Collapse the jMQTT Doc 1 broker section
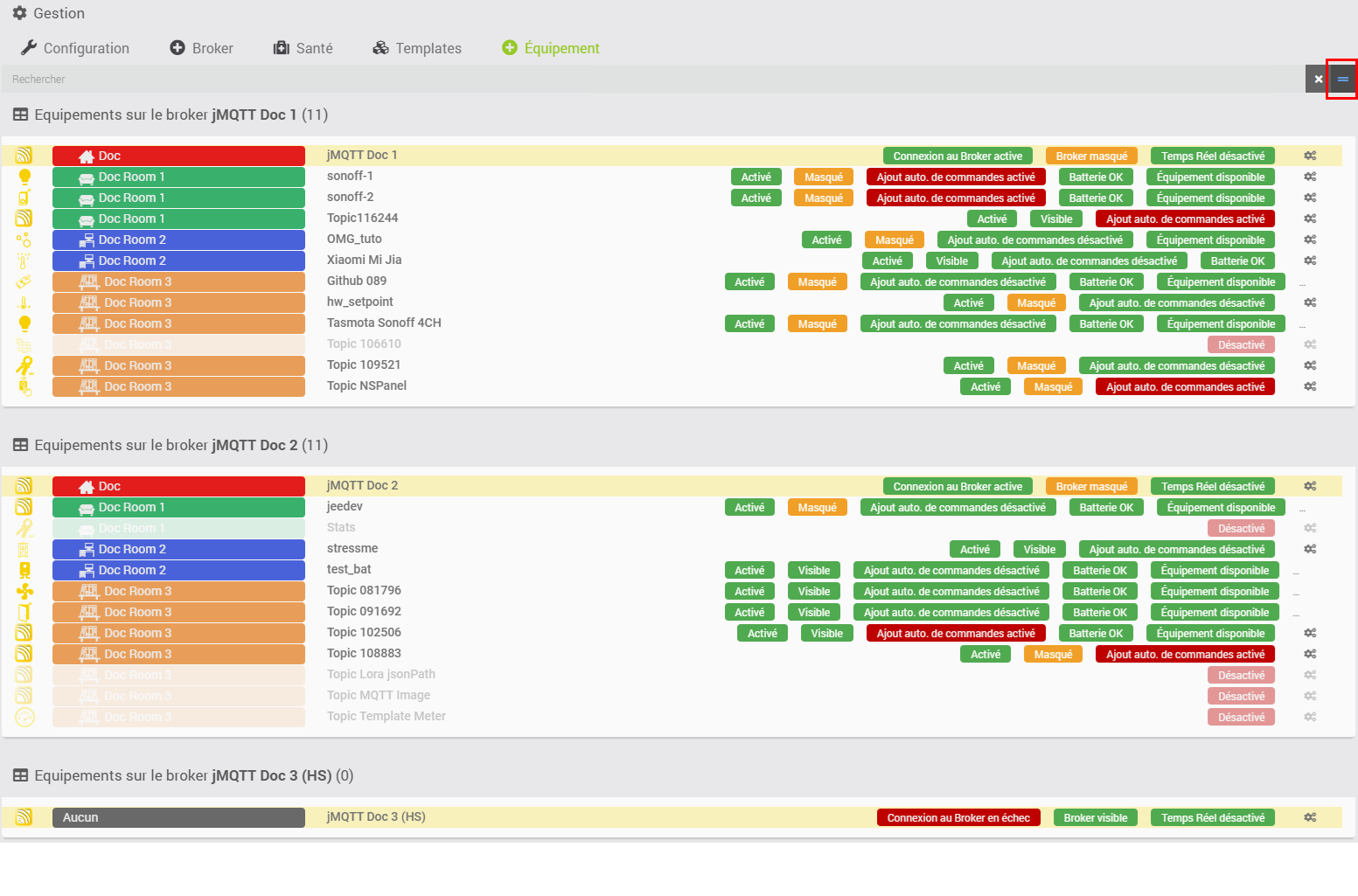Viewport: 1358px width, 896px height. 171,115
